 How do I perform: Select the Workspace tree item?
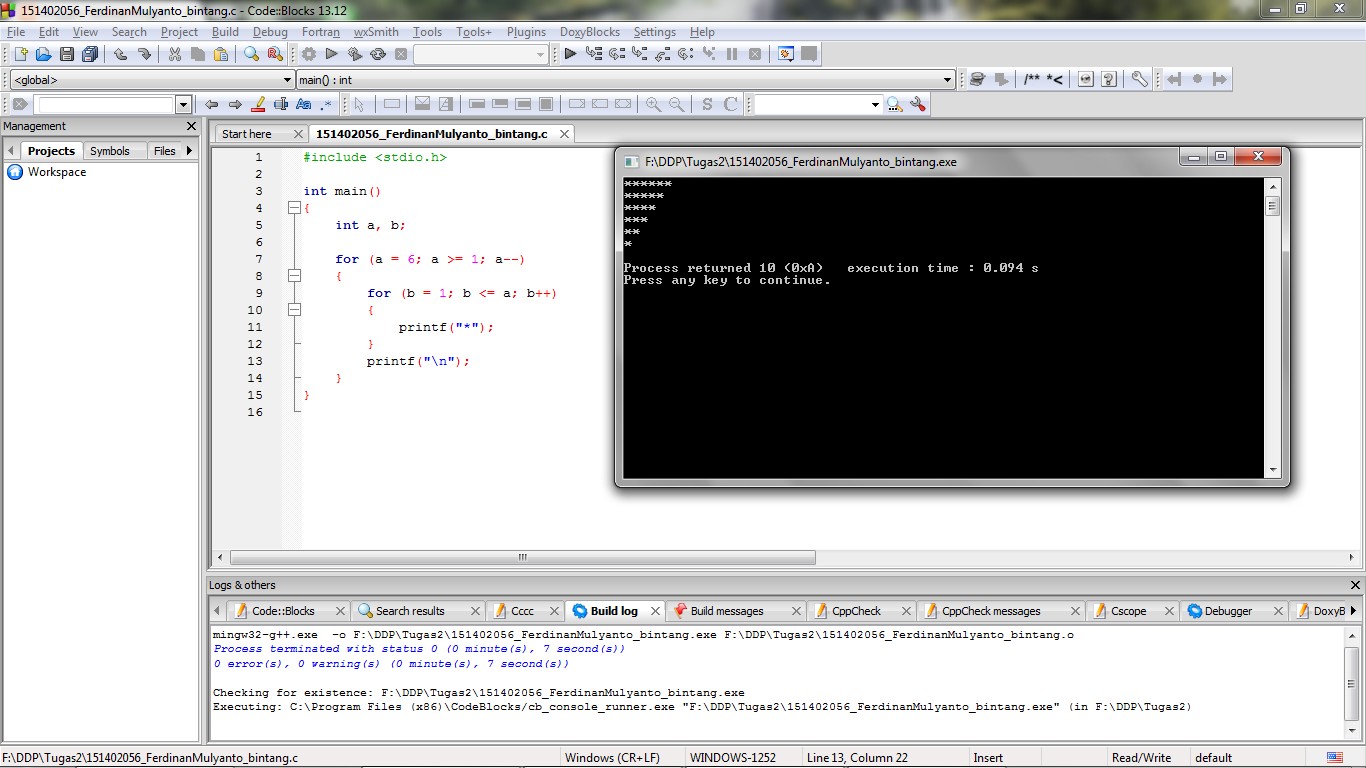tap(57, 172)
